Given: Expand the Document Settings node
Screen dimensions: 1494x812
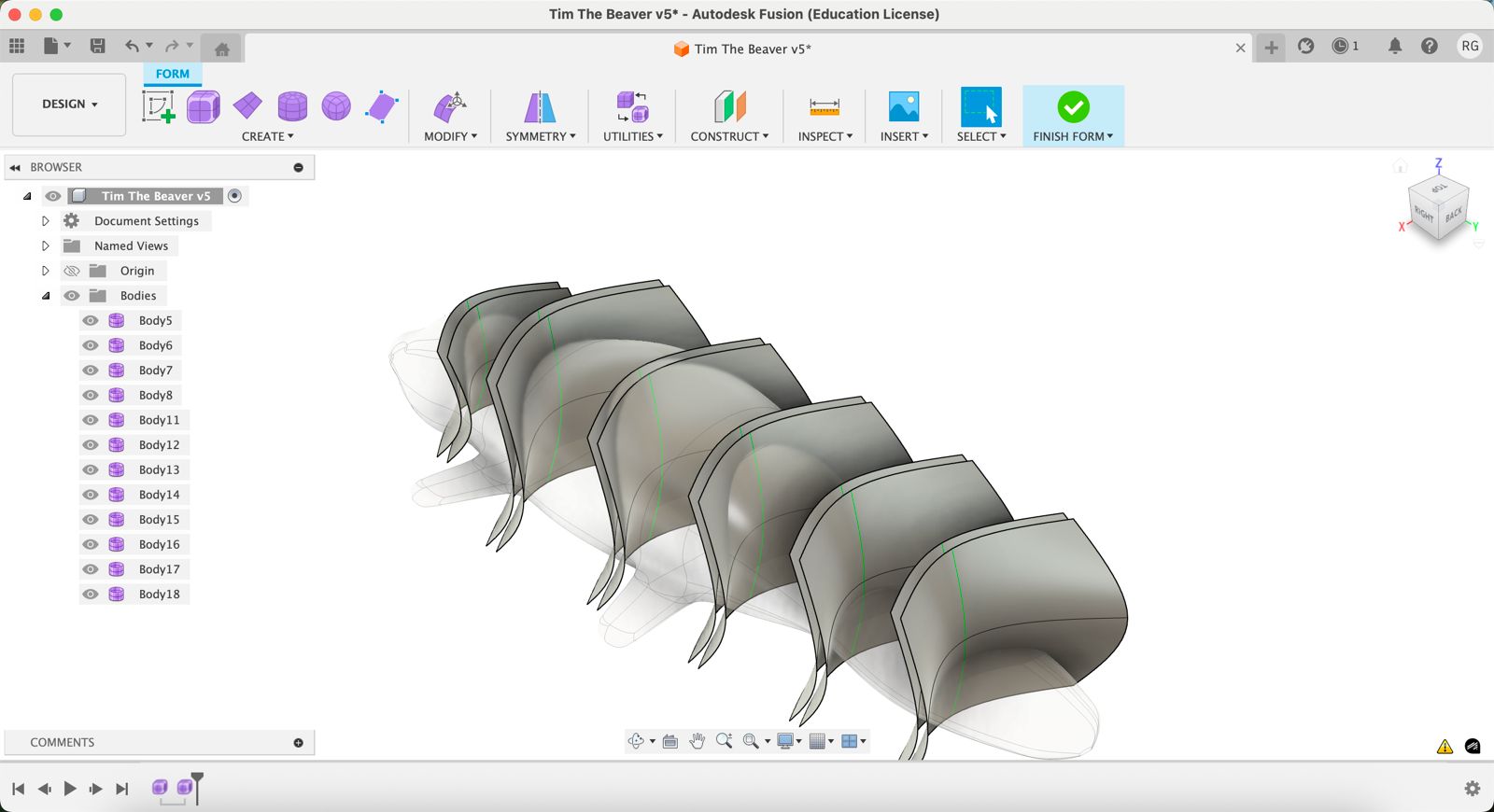Looking at the screenshot, I should point(45,221).
